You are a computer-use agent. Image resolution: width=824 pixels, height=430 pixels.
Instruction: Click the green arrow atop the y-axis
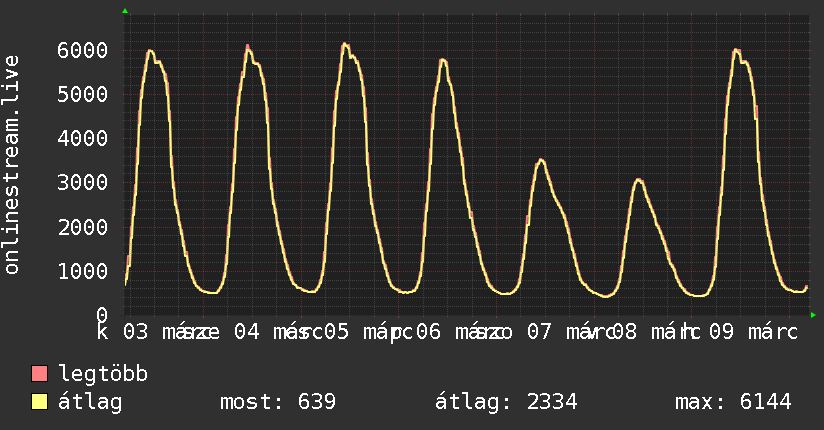pos(125,11)
